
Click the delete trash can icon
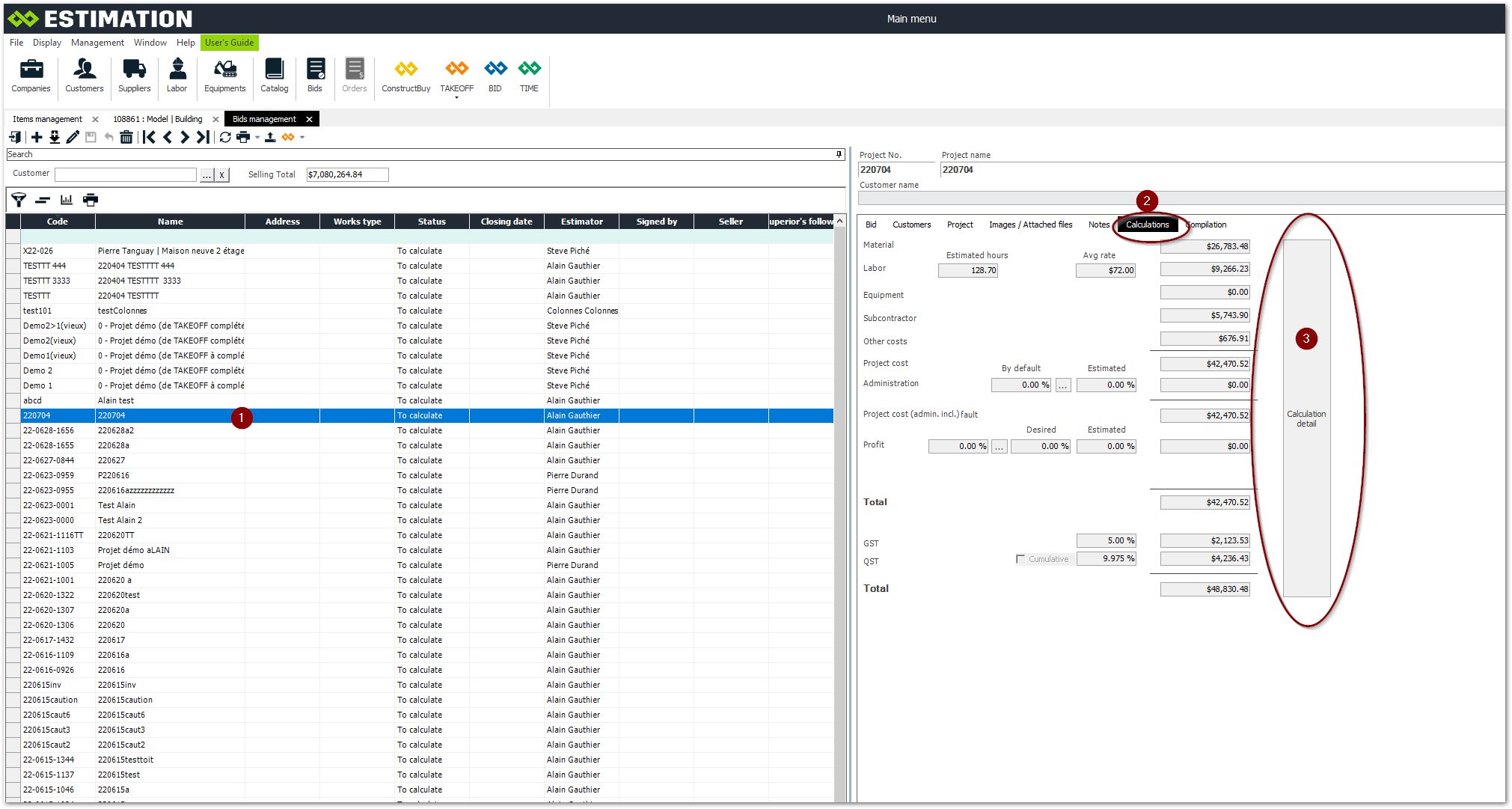pos(126,137)
